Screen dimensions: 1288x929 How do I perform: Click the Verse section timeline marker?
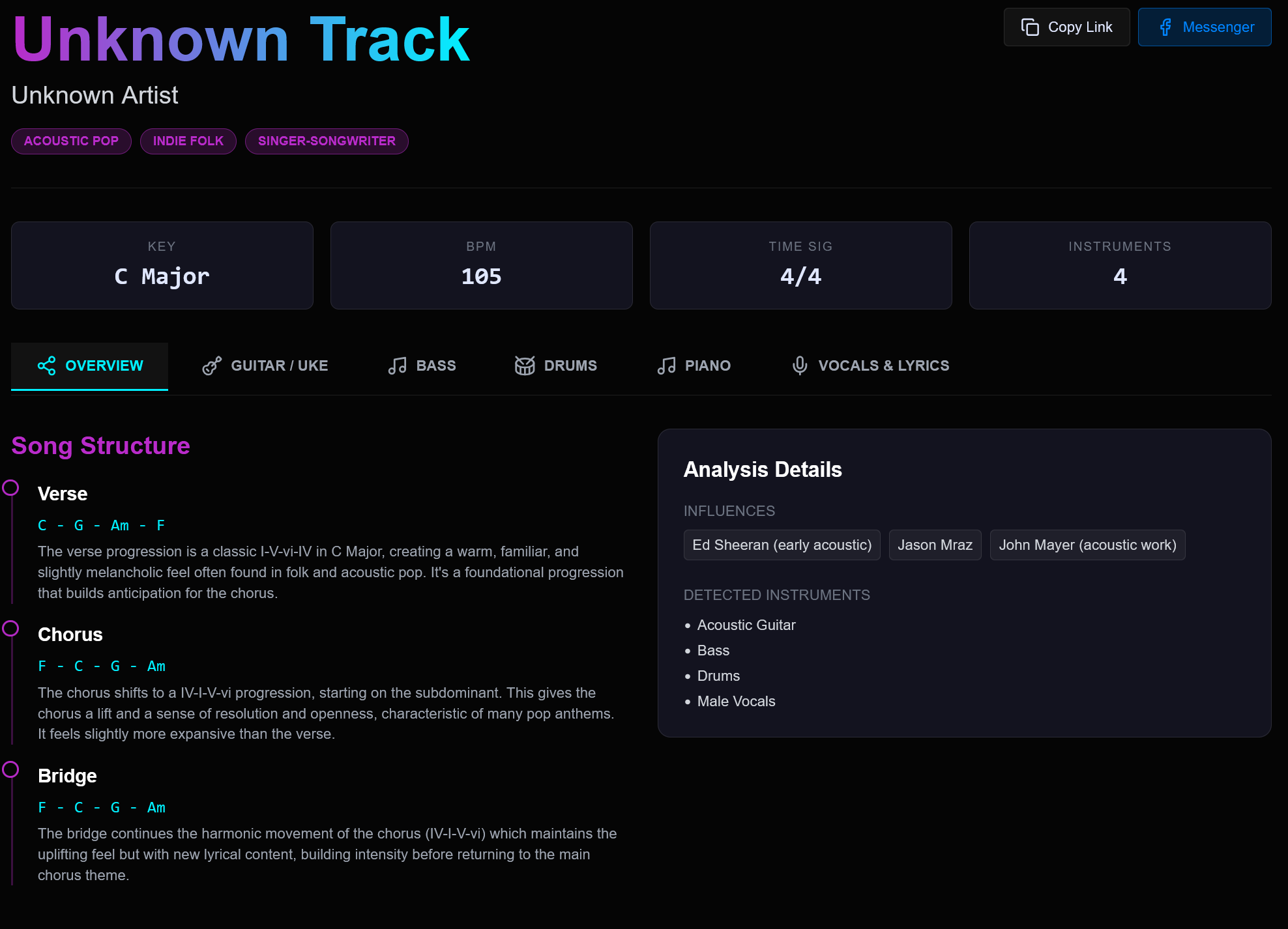pos(10,487)
